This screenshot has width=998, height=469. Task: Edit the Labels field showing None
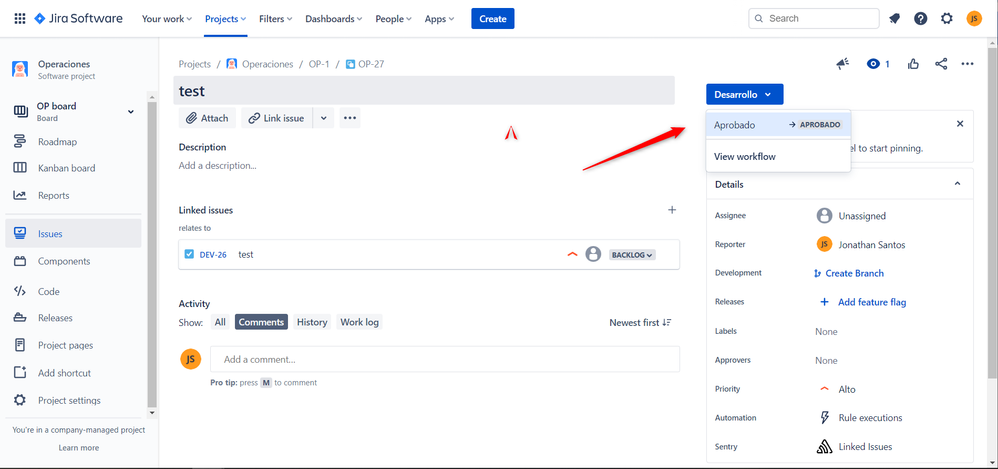pyautogui.click(x=826, y=332)
